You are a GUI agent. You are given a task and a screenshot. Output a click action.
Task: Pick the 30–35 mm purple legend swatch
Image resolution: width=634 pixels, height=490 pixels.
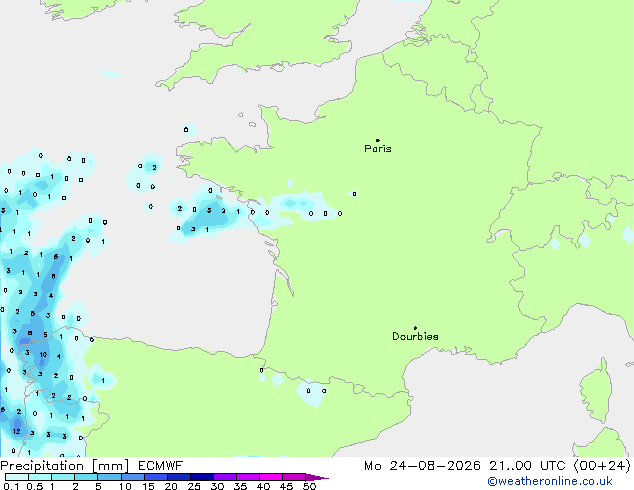[x=225, y=477]
